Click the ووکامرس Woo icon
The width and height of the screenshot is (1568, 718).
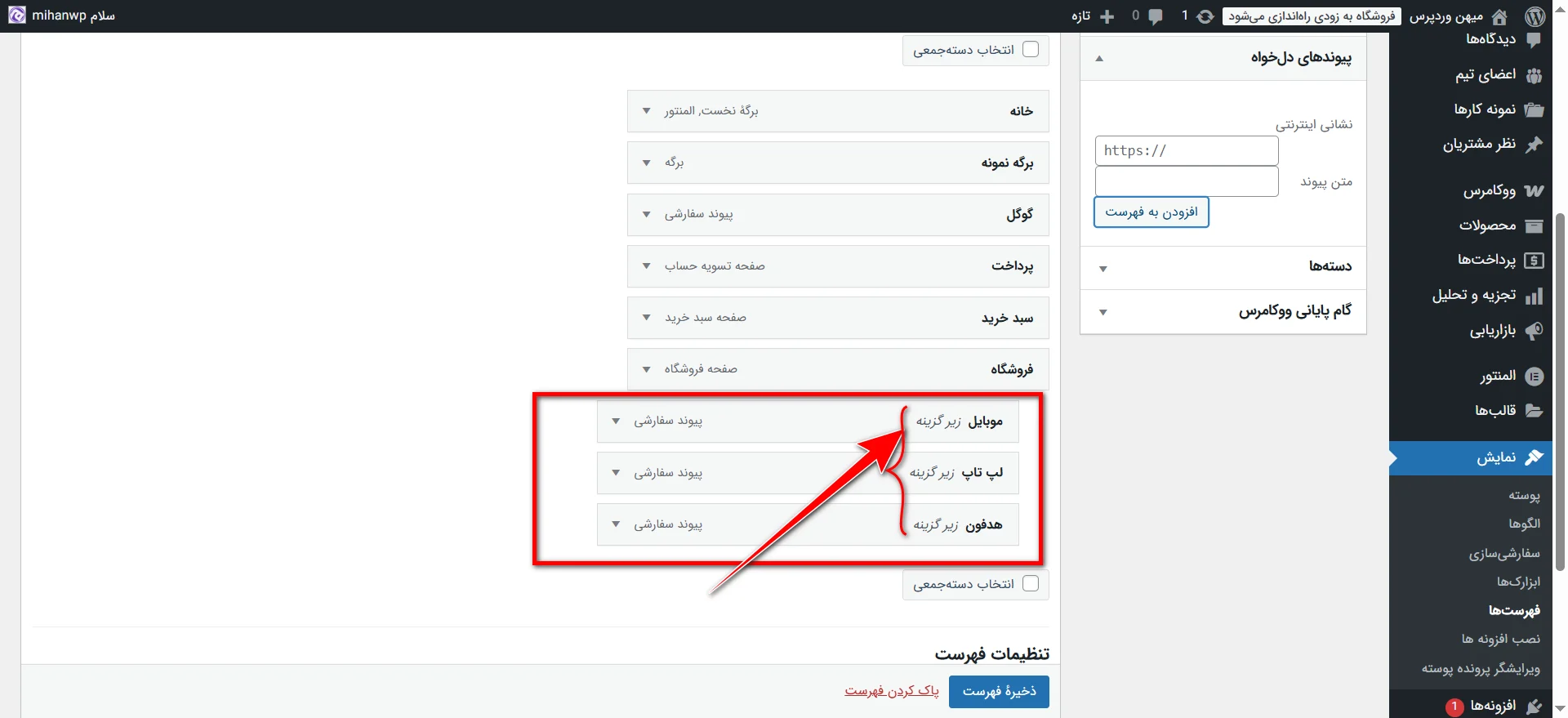pos(1534,191)
